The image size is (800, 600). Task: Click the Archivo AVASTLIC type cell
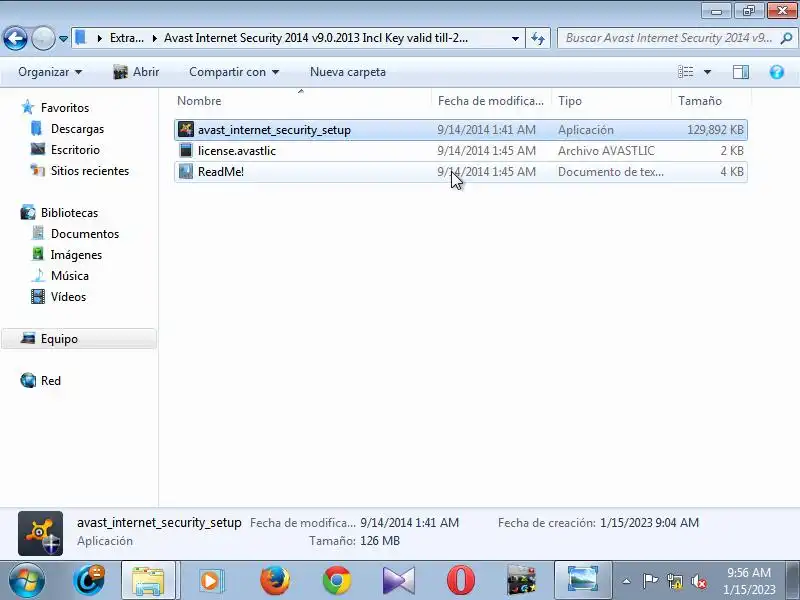[606, 151]
